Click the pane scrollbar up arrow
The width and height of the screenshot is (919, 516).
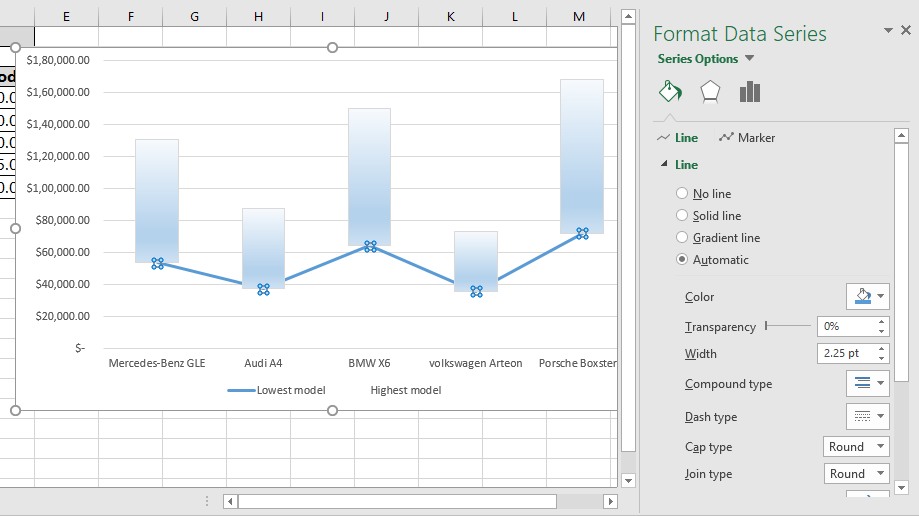tap(901, 136)
